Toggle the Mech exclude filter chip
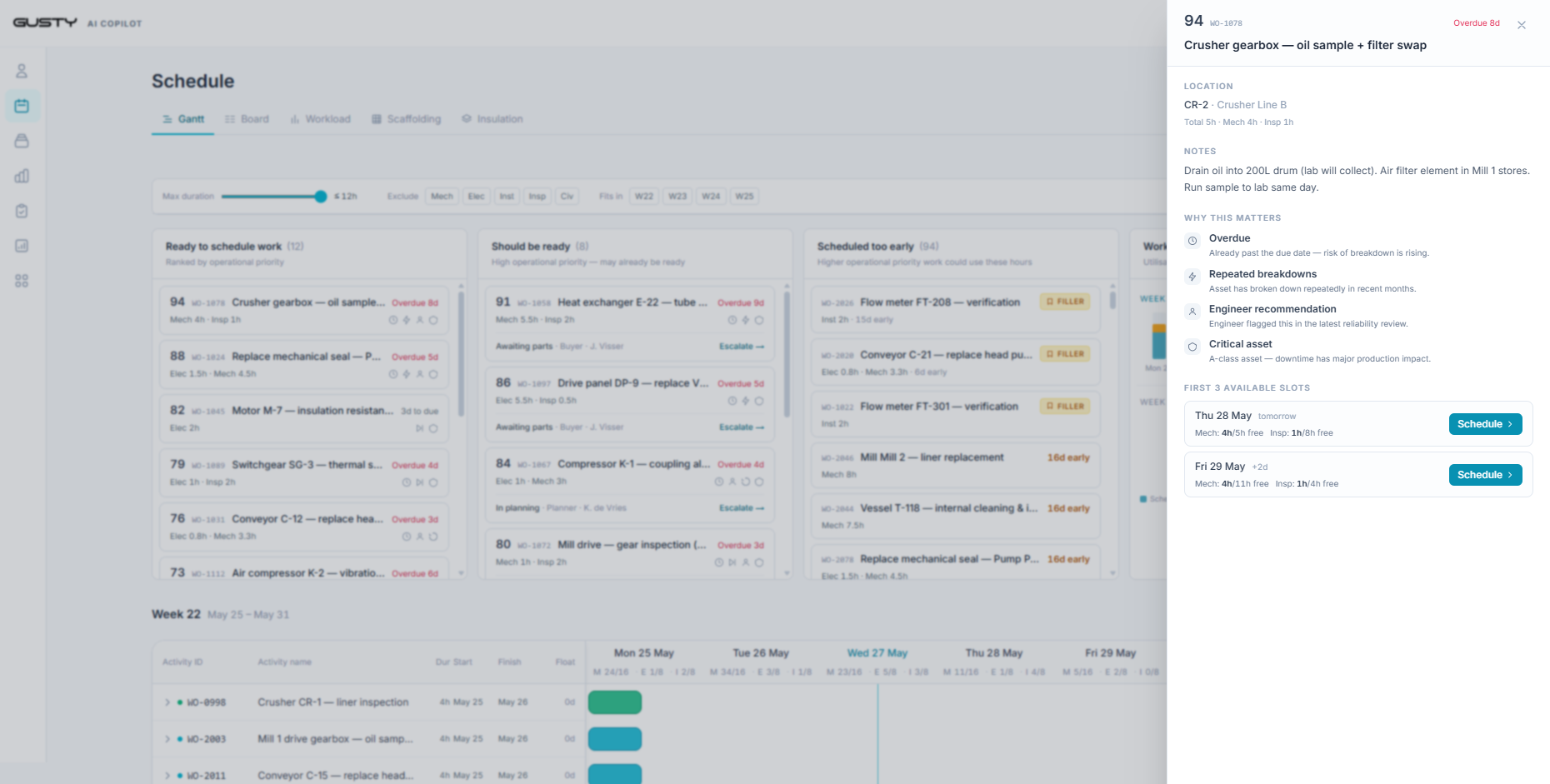Viewport: 1550px width, 784px height. point(442,197)
